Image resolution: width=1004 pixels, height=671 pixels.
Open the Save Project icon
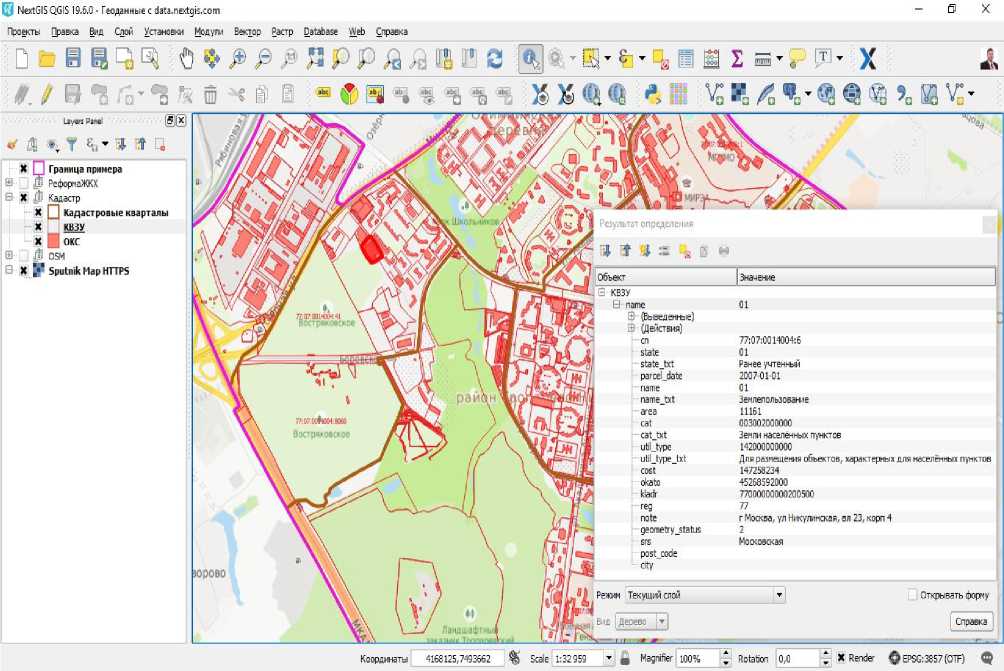72,59
